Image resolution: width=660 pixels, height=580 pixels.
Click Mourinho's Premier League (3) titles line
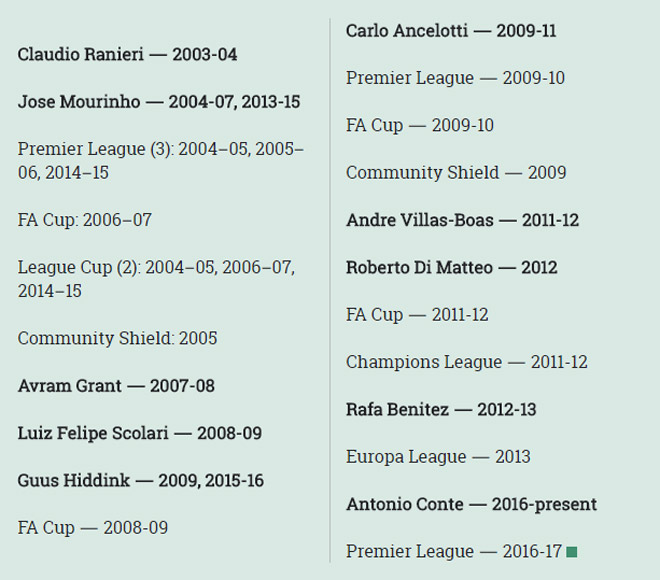point(160,160)
